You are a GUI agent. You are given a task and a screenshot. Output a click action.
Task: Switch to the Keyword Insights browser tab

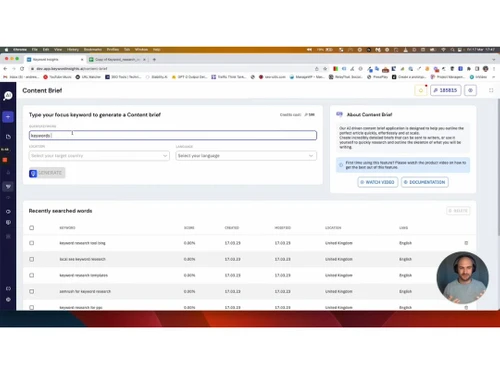[x=55, y=59]
